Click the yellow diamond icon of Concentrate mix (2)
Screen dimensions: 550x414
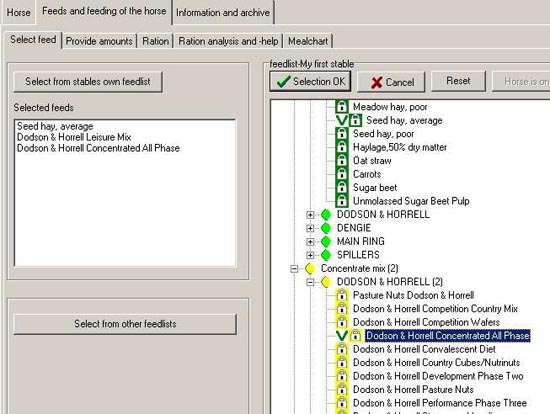[x=310, y=268]
